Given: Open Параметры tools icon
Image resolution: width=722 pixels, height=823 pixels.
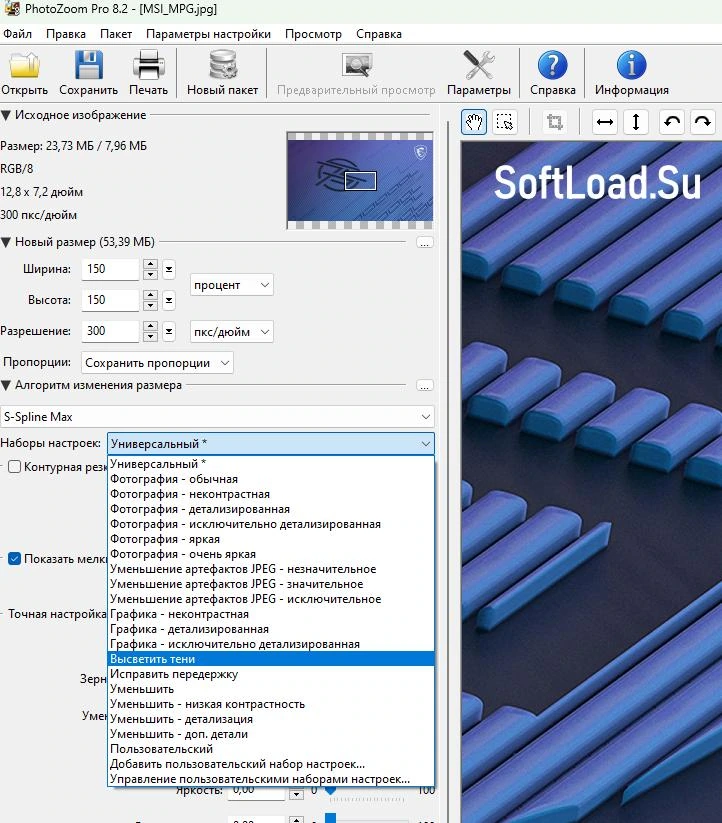Looking at the screenshot, I should [479, 65].
